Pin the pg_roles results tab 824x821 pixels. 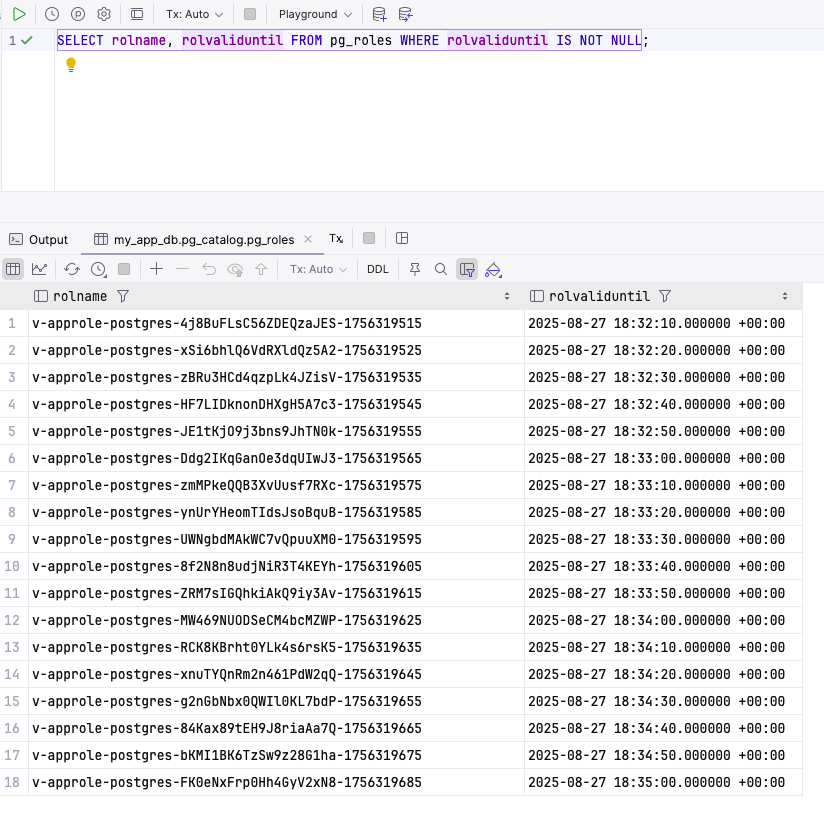(415, 269)
